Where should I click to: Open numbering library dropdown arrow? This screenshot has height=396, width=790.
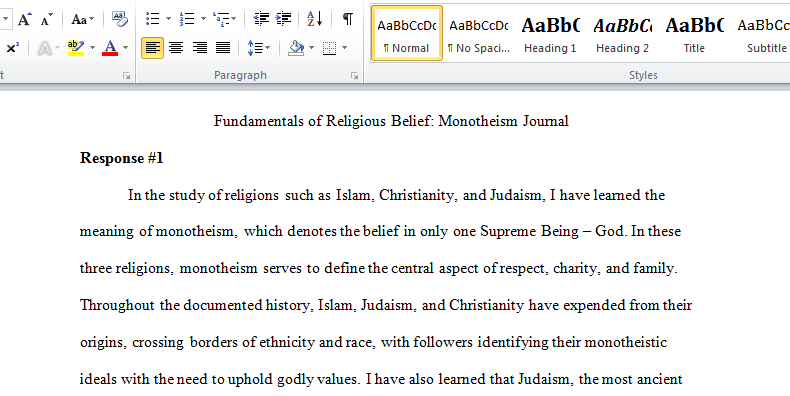tap(203, 19)
